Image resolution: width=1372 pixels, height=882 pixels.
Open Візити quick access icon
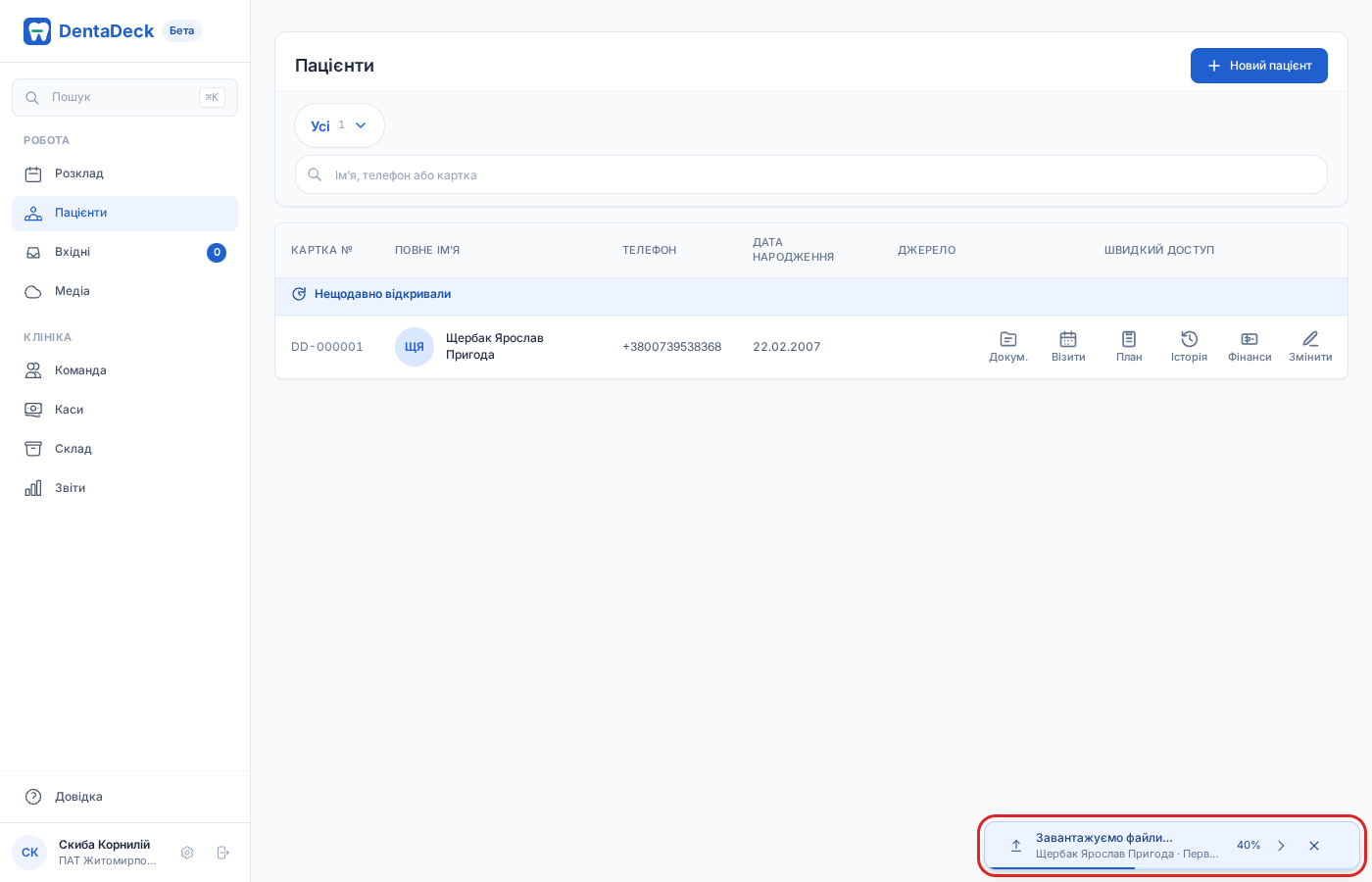tap(1068, 347)
